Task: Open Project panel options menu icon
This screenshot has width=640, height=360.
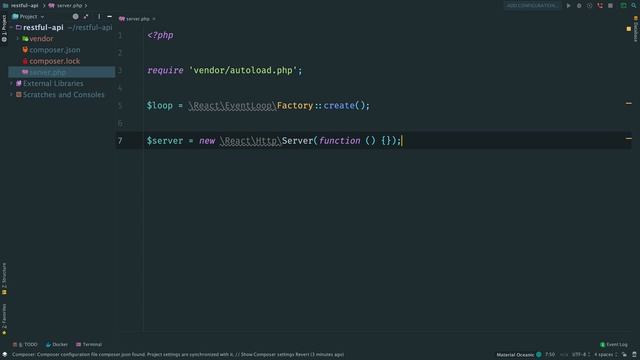Action: tap(99, 17)
